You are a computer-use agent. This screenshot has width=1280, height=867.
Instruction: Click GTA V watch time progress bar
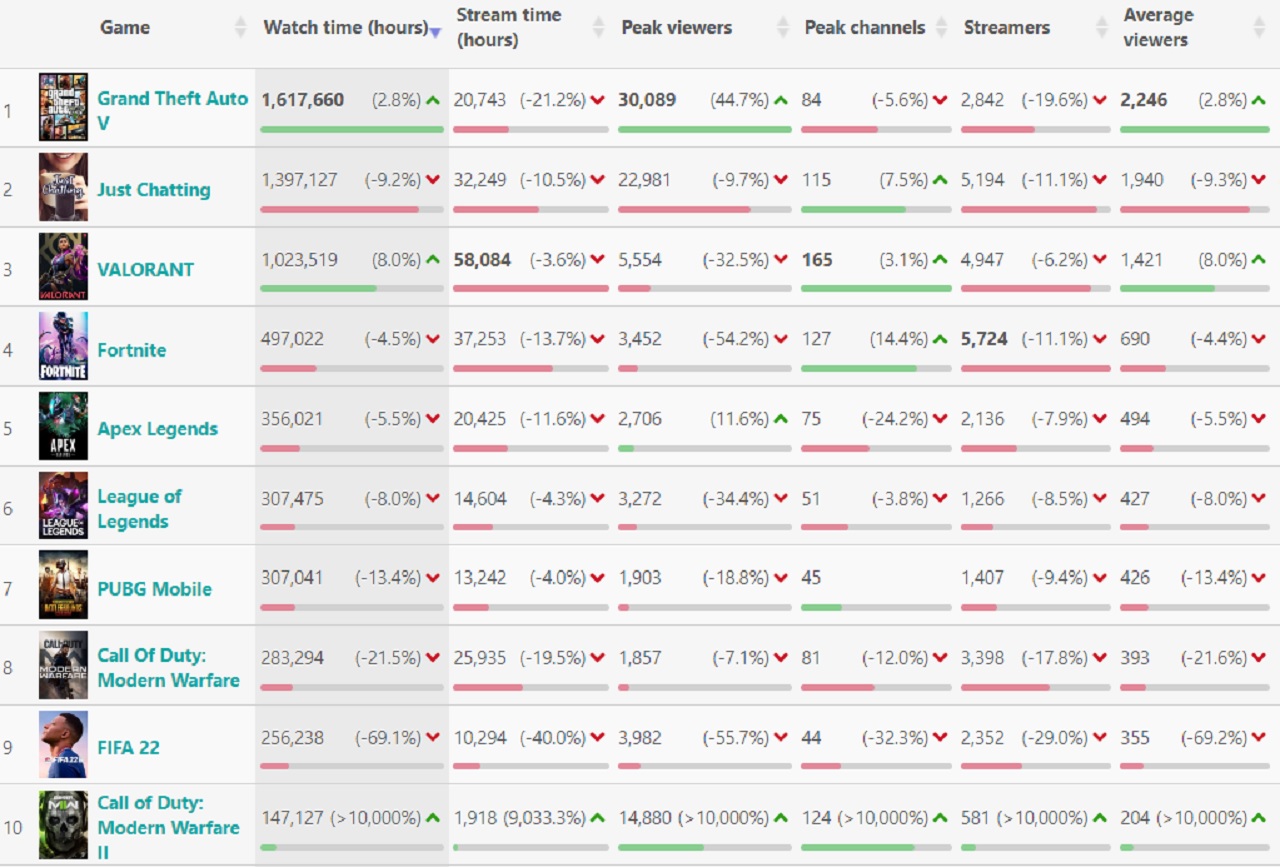[352, 129]
